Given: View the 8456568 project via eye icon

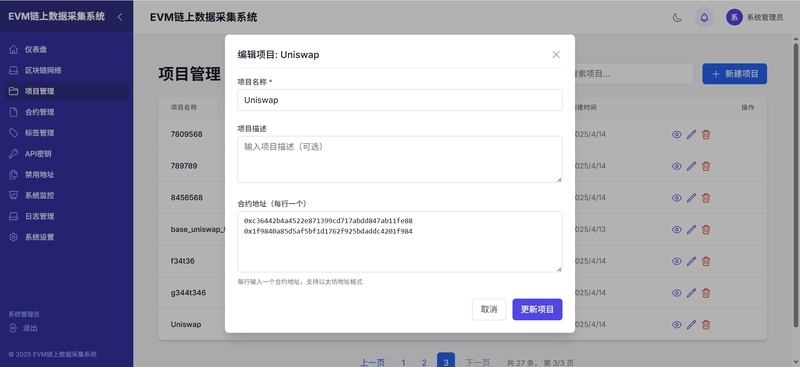Looking at the screenshot, I should coord(677,198).
